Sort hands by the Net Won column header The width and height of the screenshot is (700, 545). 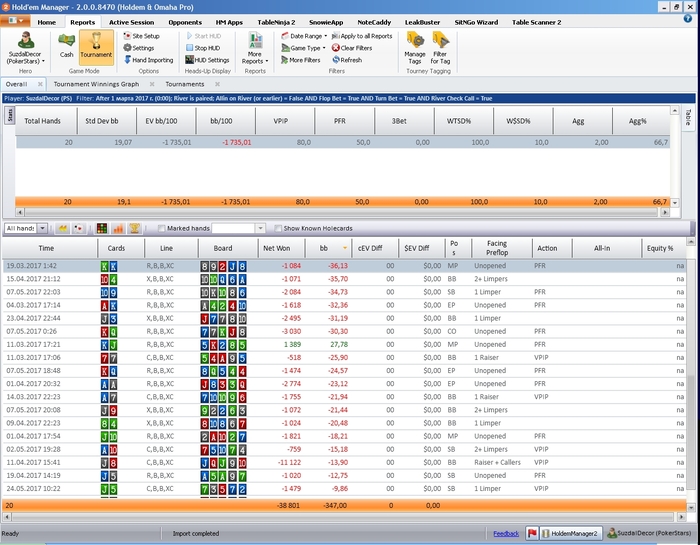pos(281,248)
